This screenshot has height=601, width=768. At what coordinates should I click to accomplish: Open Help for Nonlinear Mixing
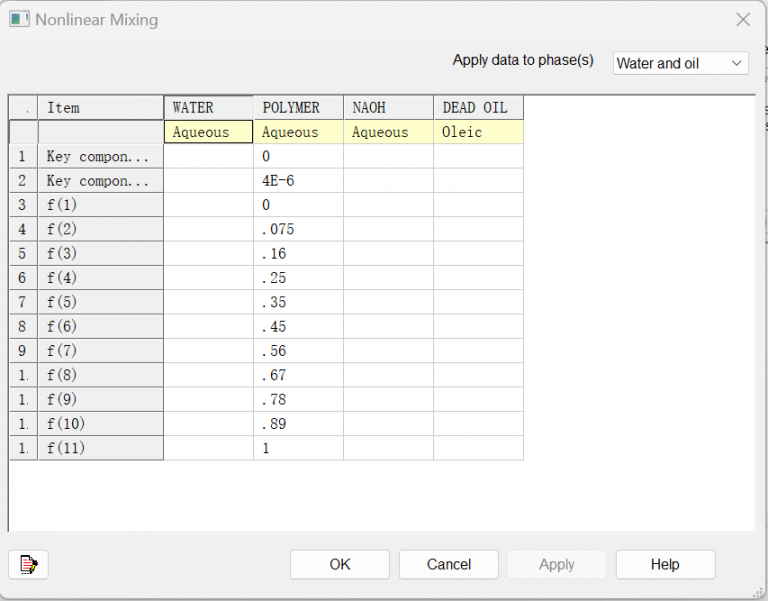pos(665,564)
